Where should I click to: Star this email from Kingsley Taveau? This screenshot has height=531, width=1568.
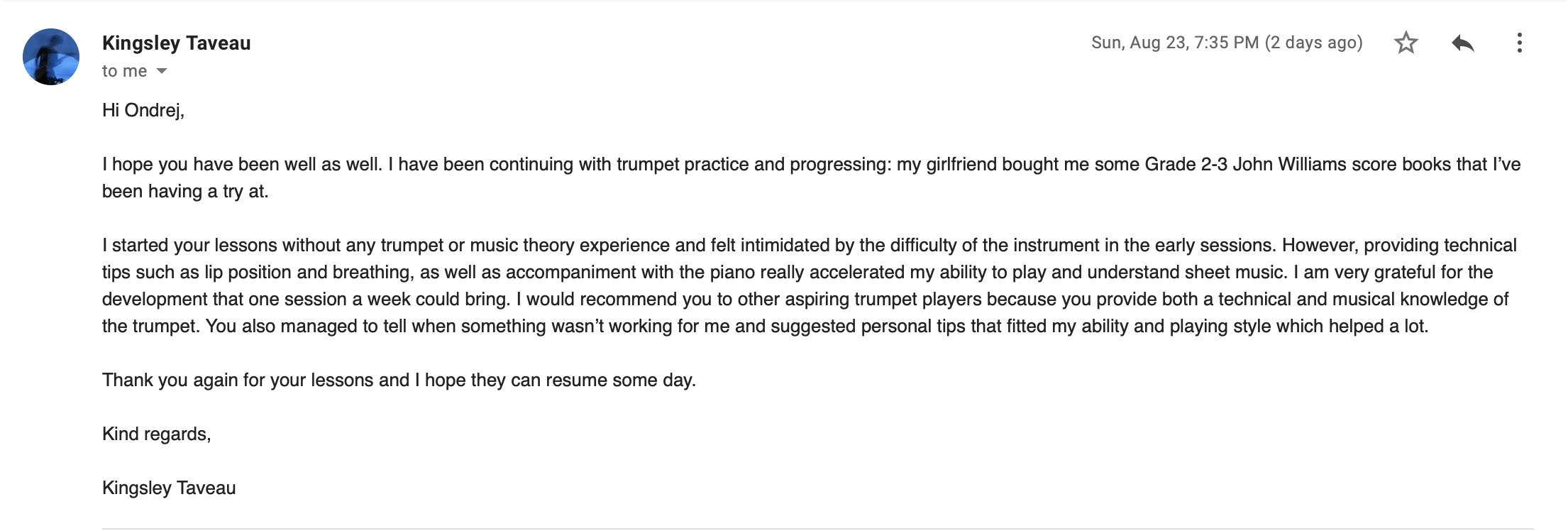click(1406, 43)
